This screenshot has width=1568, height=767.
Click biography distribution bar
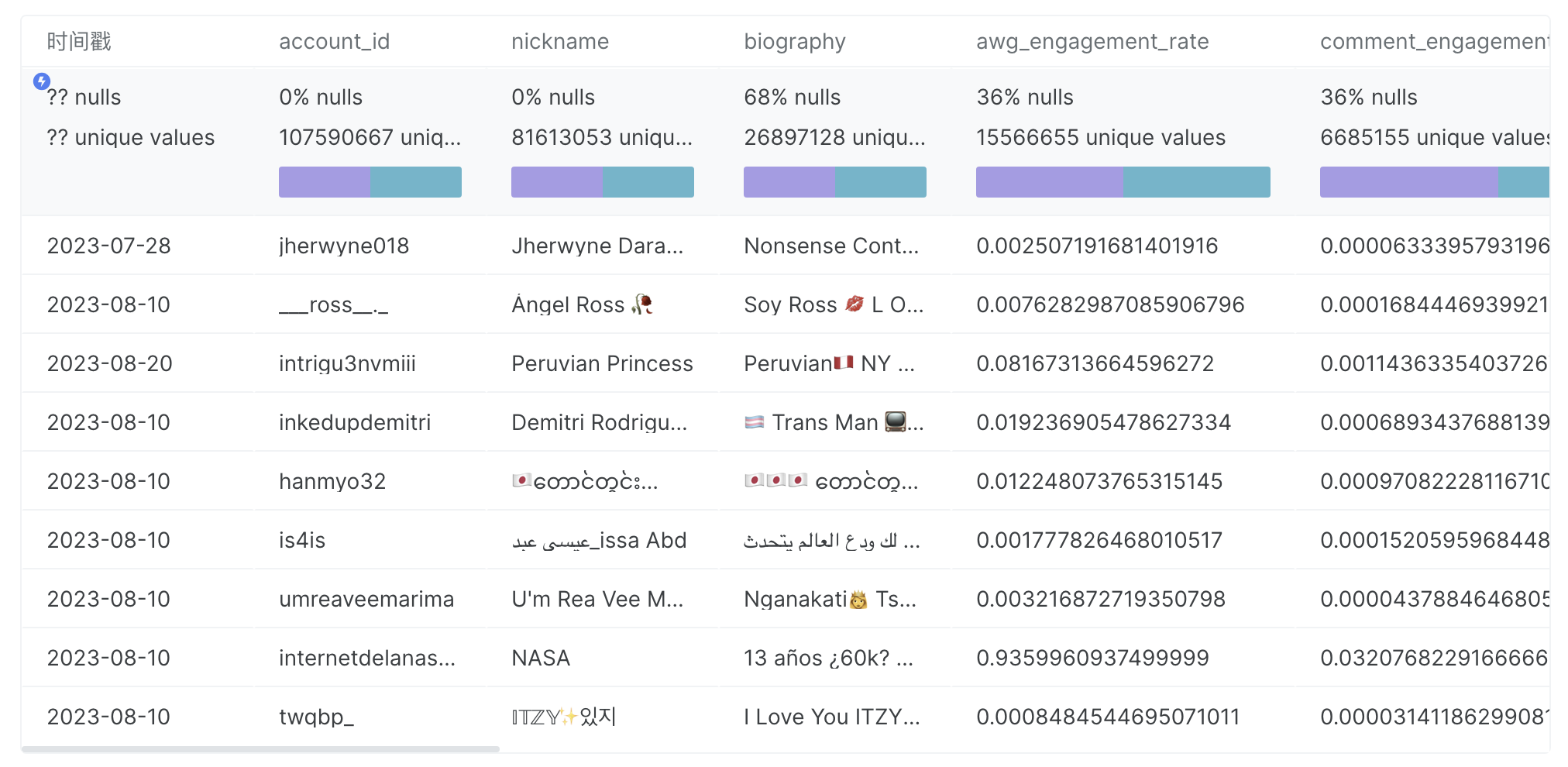click(835, 182)
